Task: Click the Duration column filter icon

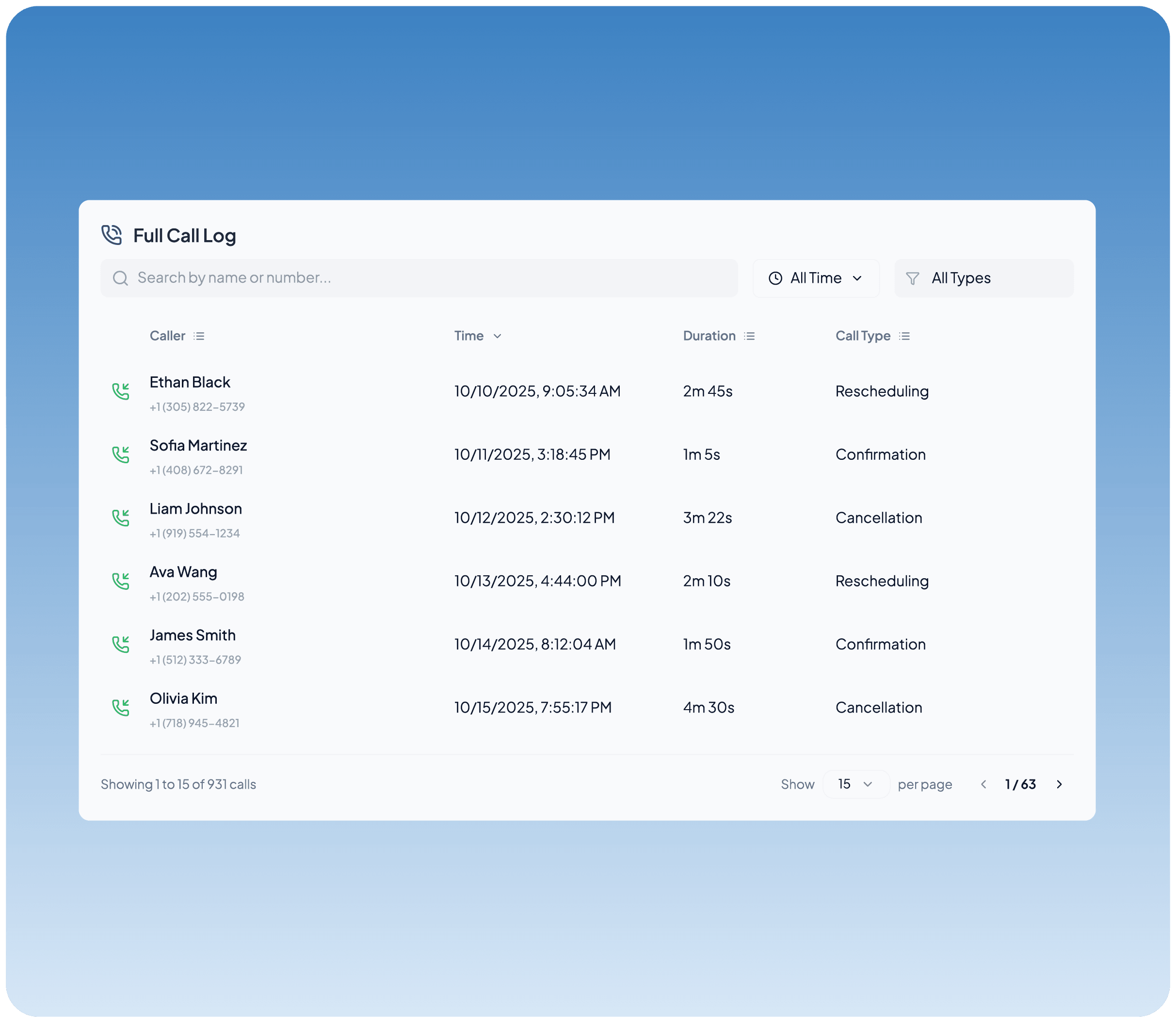Action: 749,336
